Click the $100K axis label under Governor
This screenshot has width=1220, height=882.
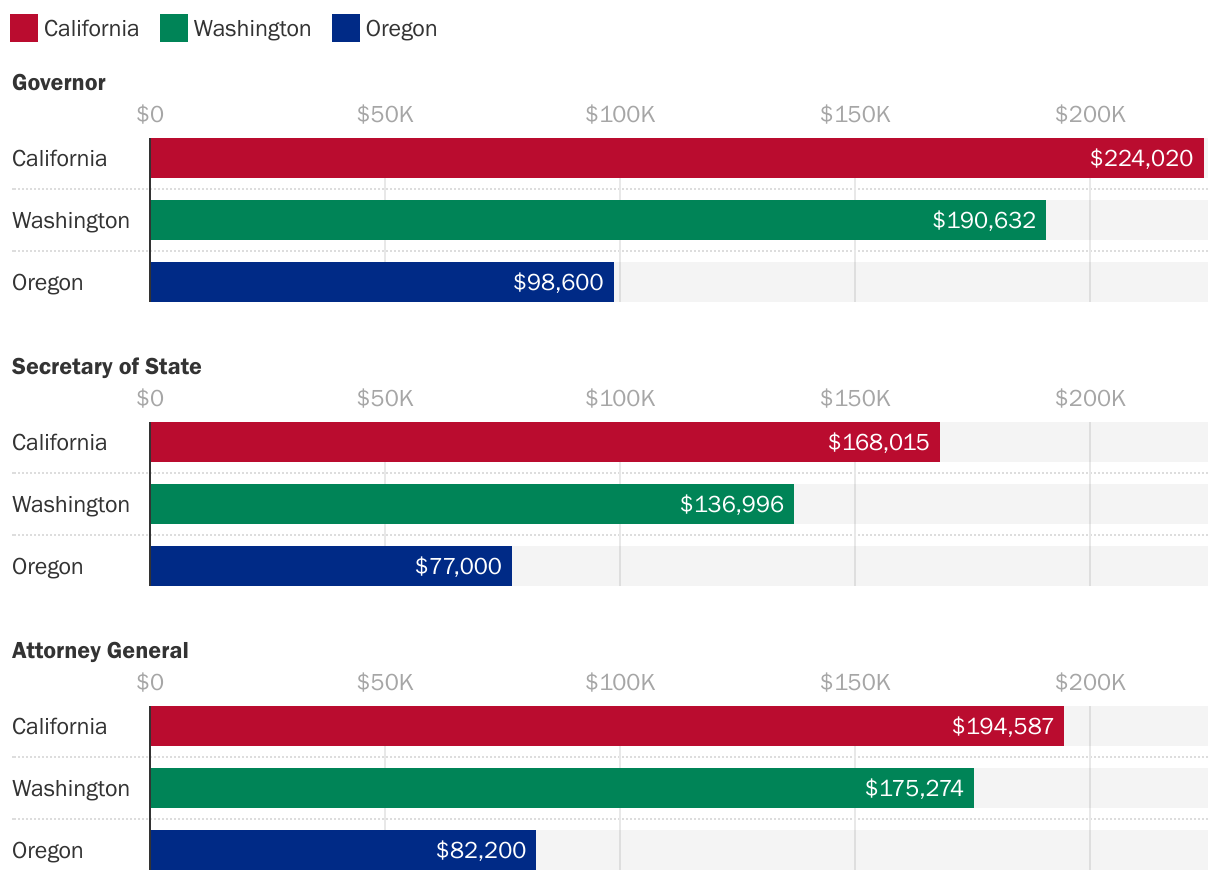tap(620, 114)
